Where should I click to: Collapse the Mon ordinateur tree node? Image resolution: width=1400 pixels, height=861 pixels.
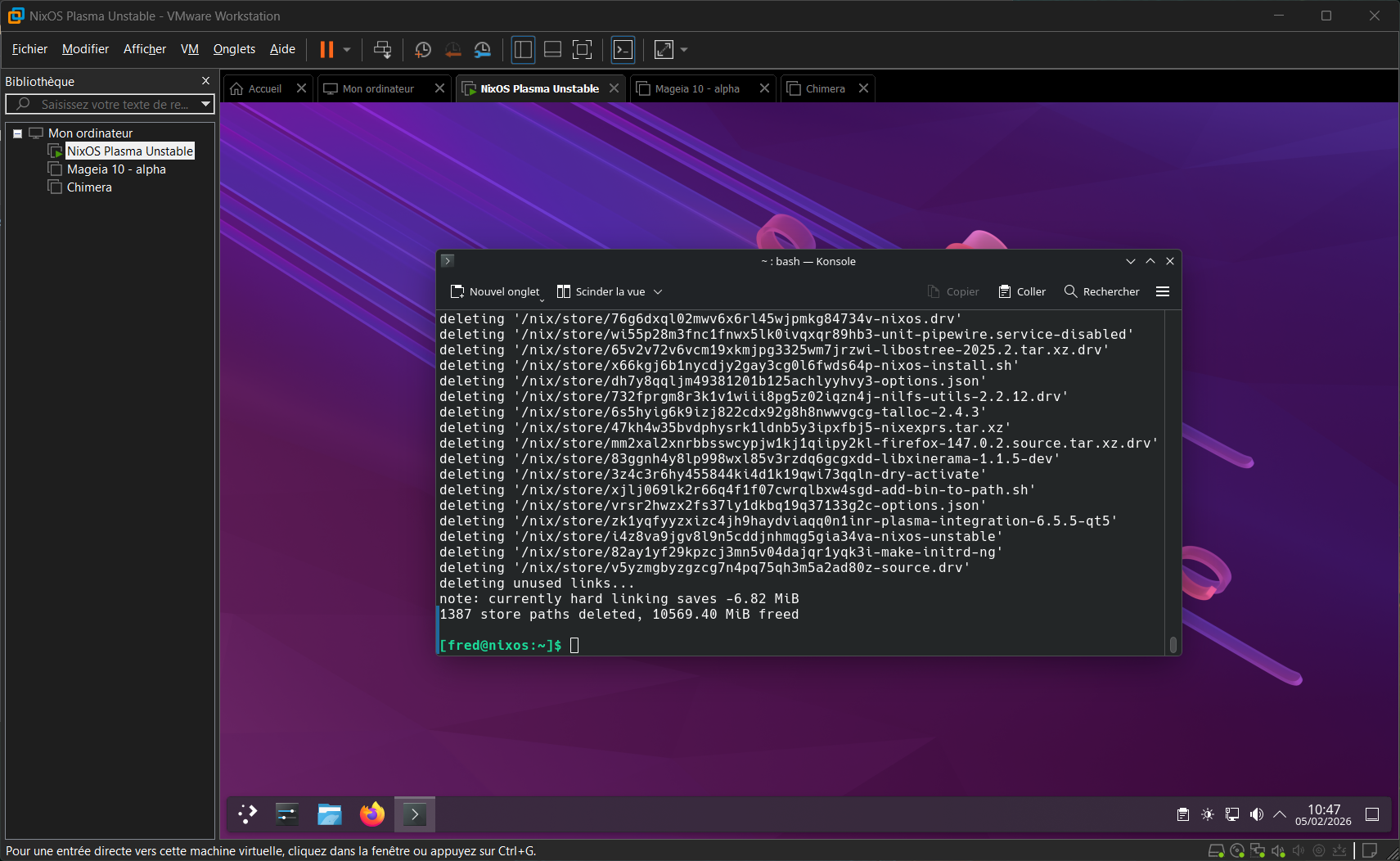pos(17,133)
